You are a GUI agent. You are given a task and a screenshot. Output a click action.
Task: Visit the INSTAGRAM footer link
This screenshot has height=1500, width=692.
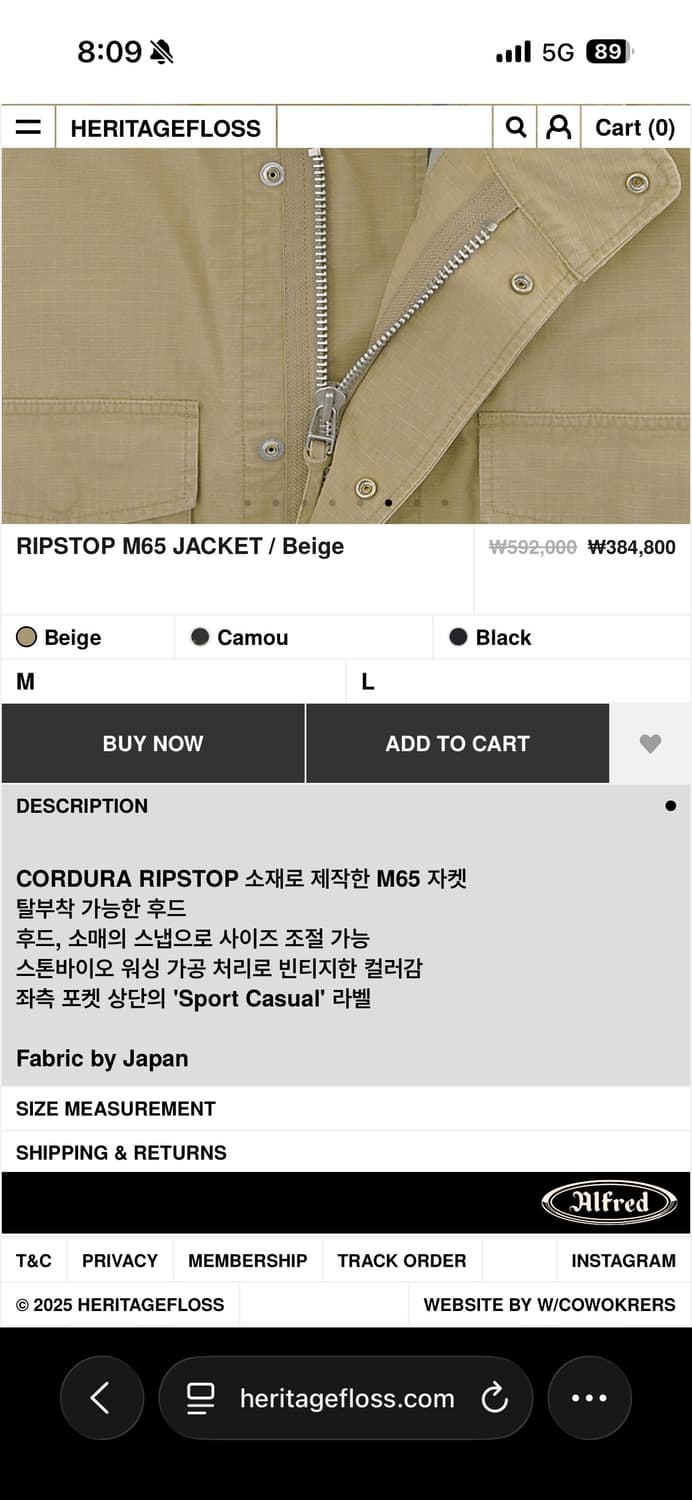pos(623,1260)
